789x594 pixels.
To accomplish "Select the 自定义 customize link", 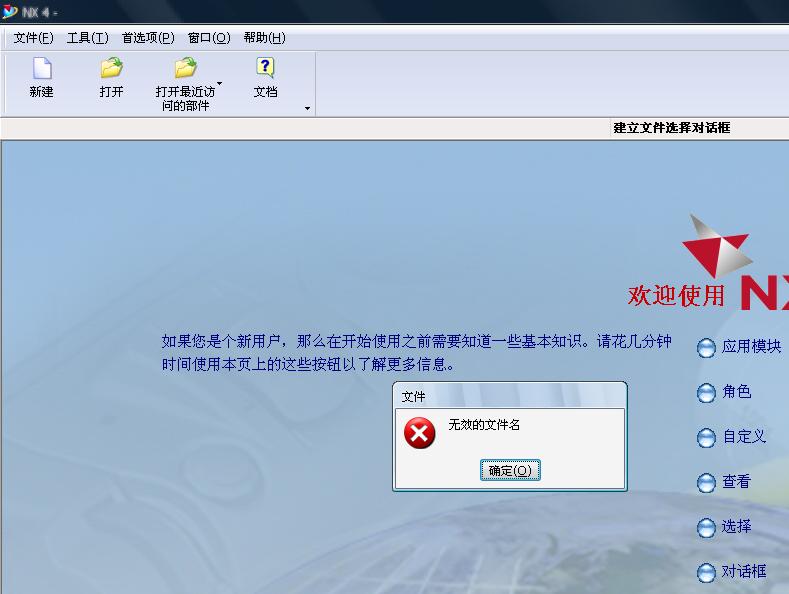I will pos(744,436).
